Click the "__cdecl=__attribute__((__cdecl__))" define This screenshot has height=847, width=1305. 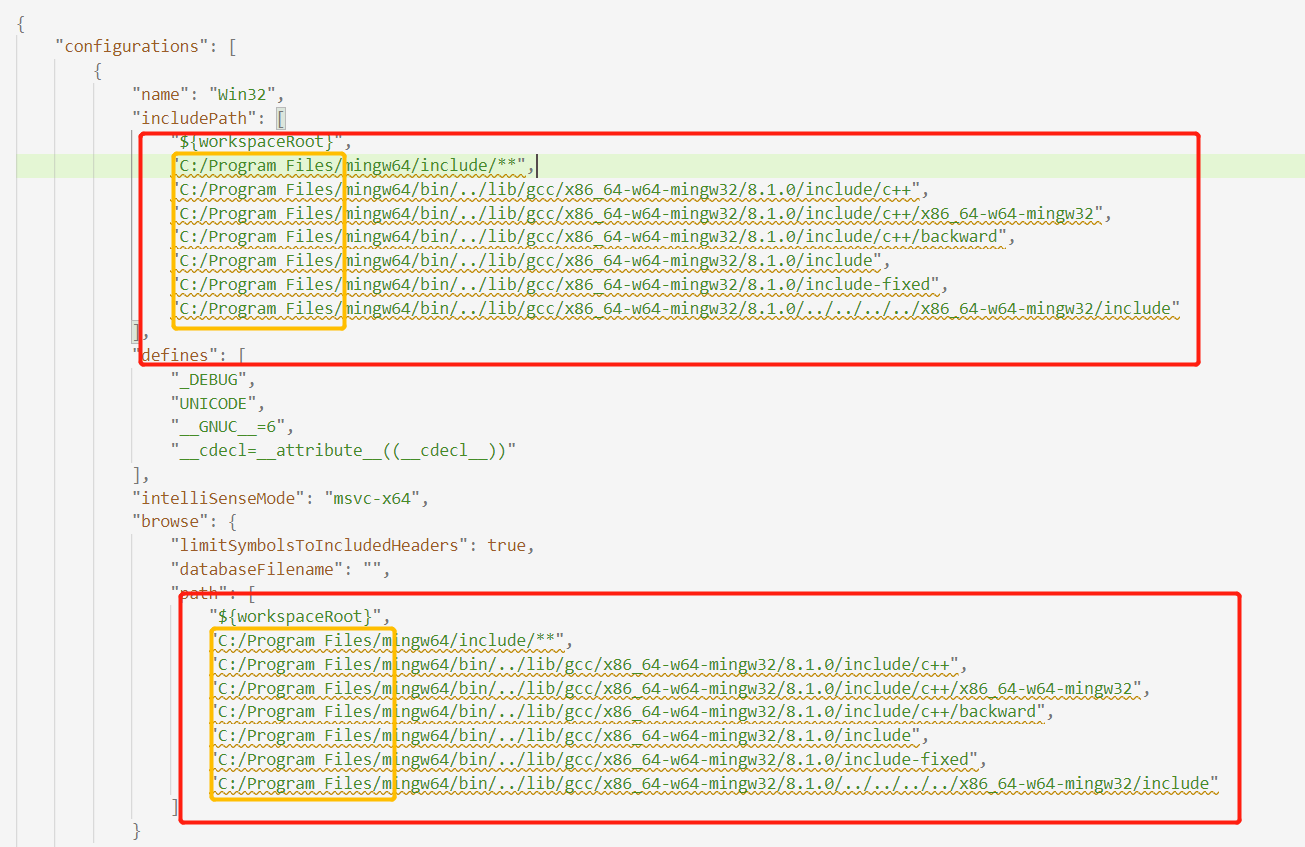tap(343, 450)
